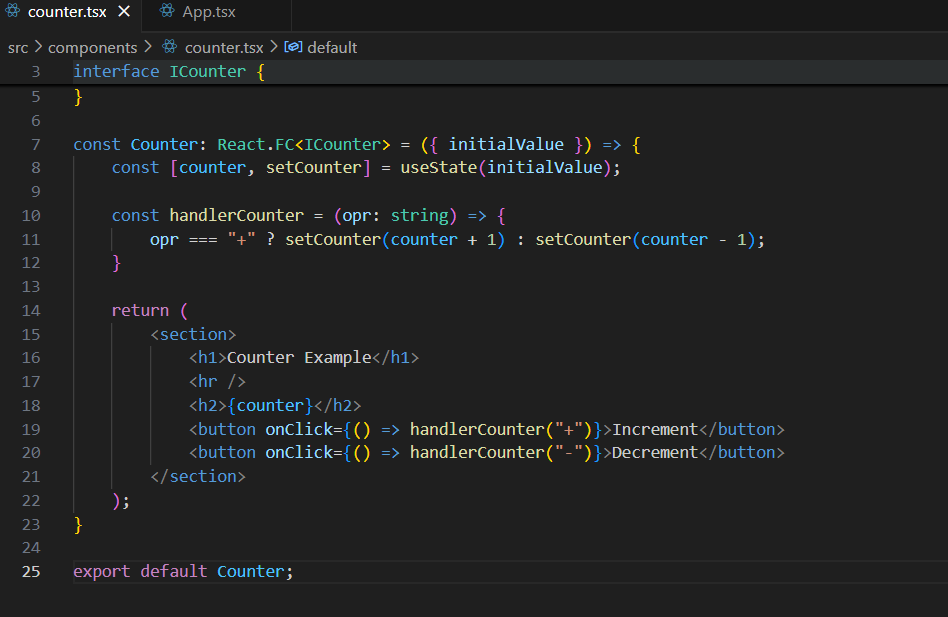Click the 'hr' tag on line 17

coord(207,382)
